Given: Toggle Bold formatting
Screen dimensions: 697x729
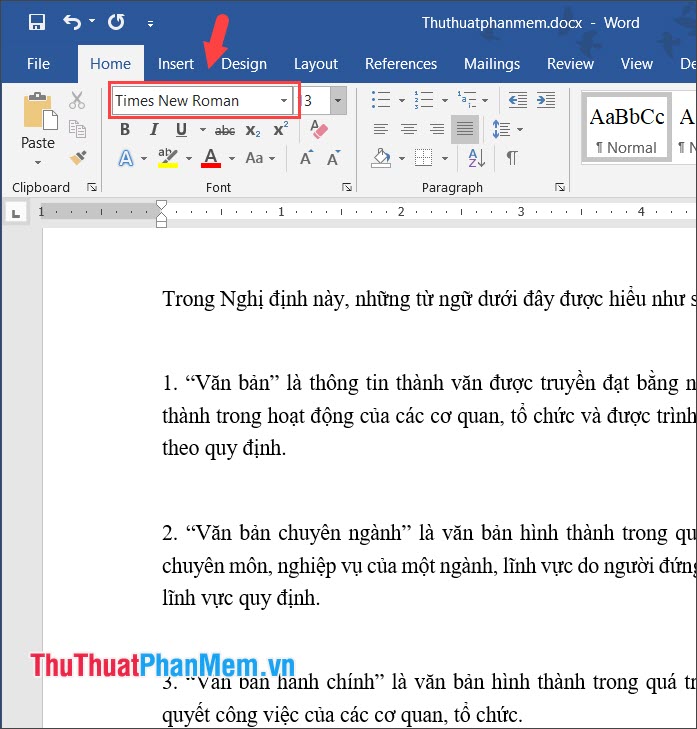Looking at the screenshot, I should coord(125,129).
